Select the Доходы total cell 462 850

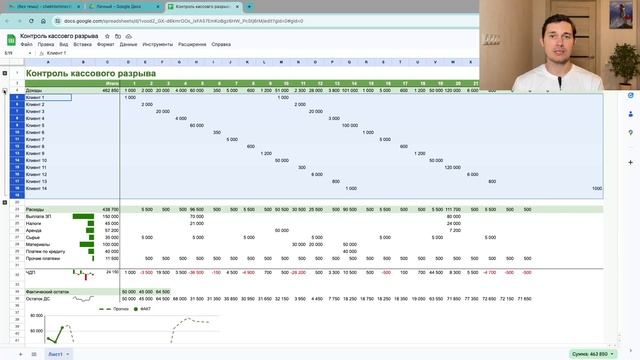pos(108,90)
